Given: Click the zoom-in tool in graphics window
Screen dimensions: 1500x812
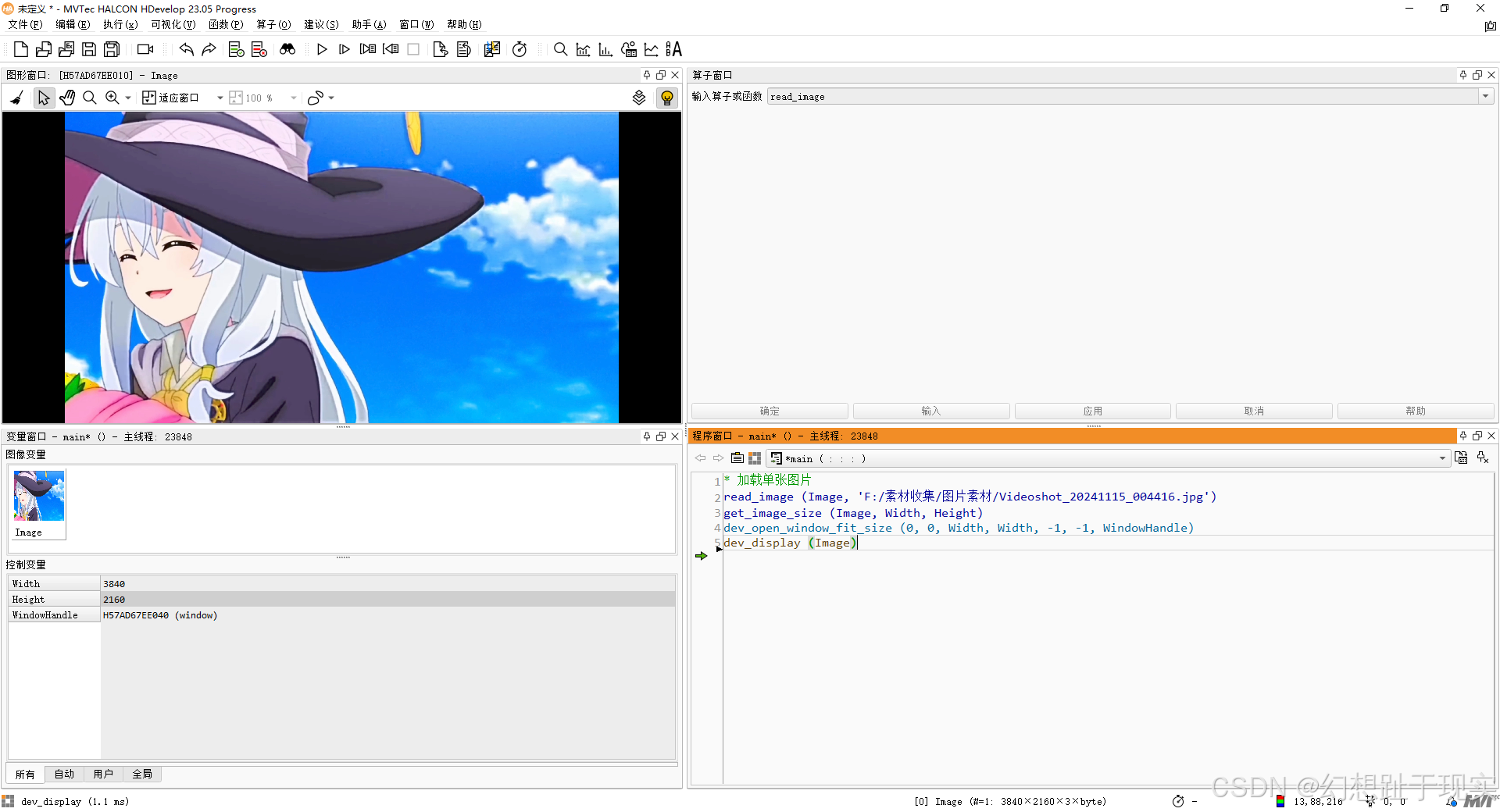Looking at the screenshot, I should point(112,98).
